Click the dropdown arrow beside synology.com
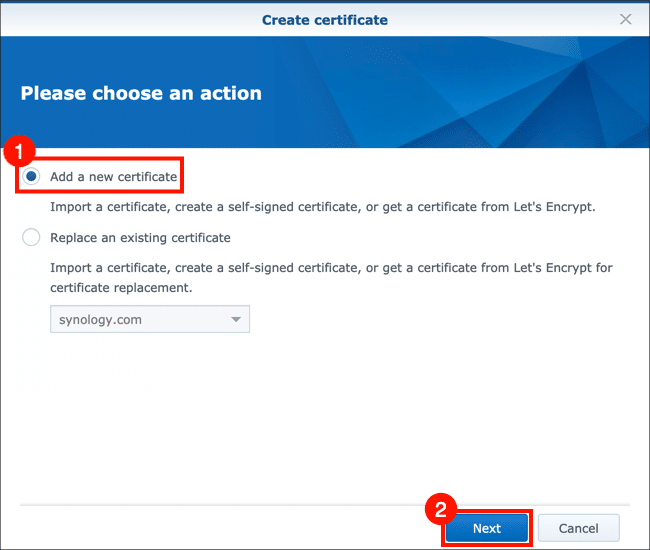650x550 pixels. tap(236, 320)
